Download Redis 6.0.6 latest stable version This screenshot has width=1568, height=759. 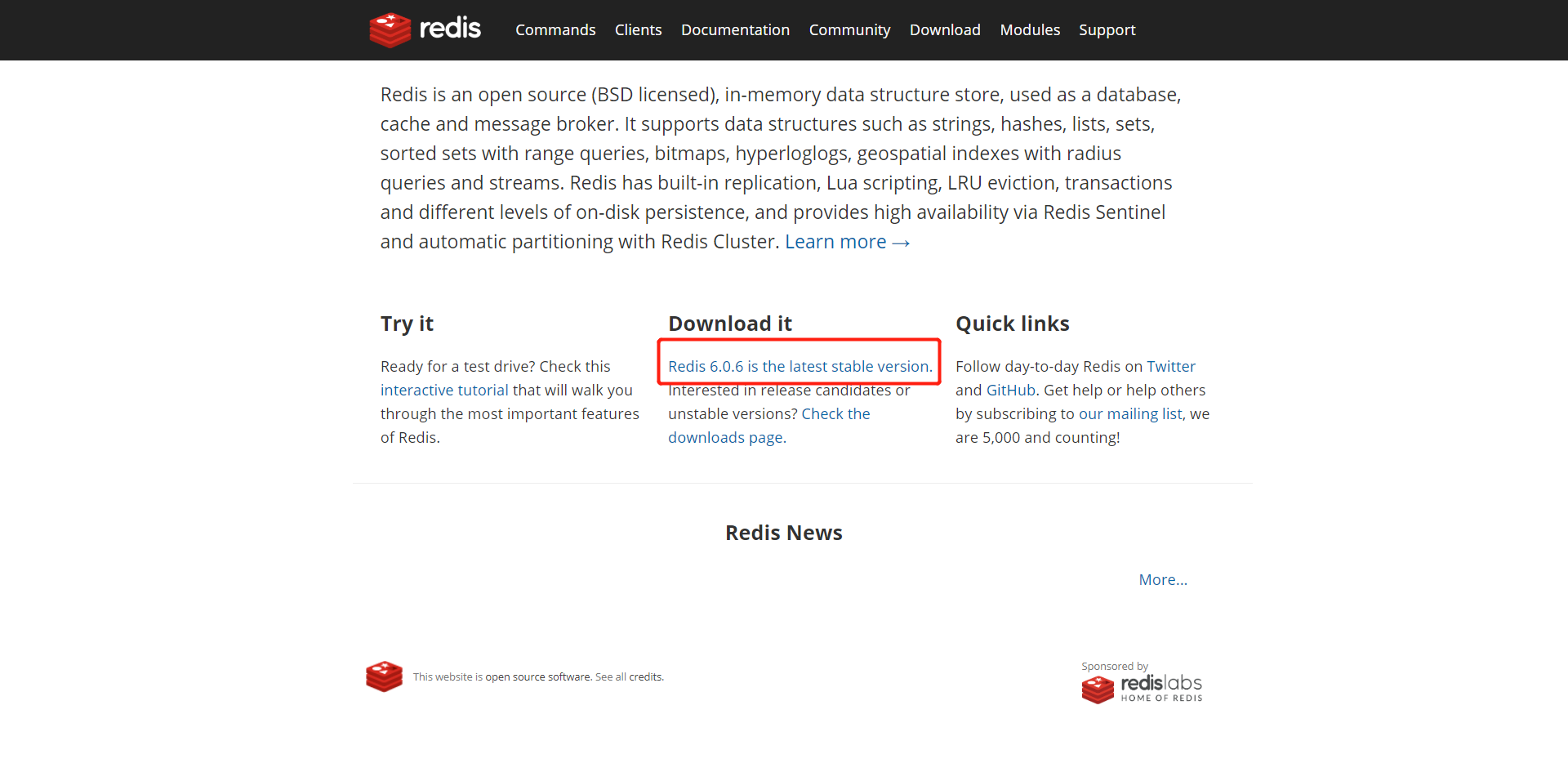(800, 367)
